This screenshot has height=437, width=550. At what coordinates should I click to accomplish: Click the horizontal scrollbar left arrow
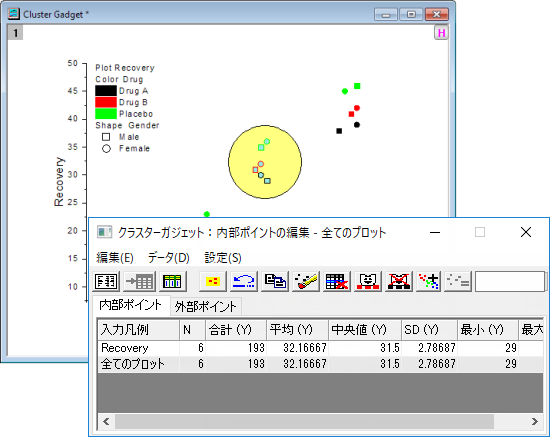[106, 421]
